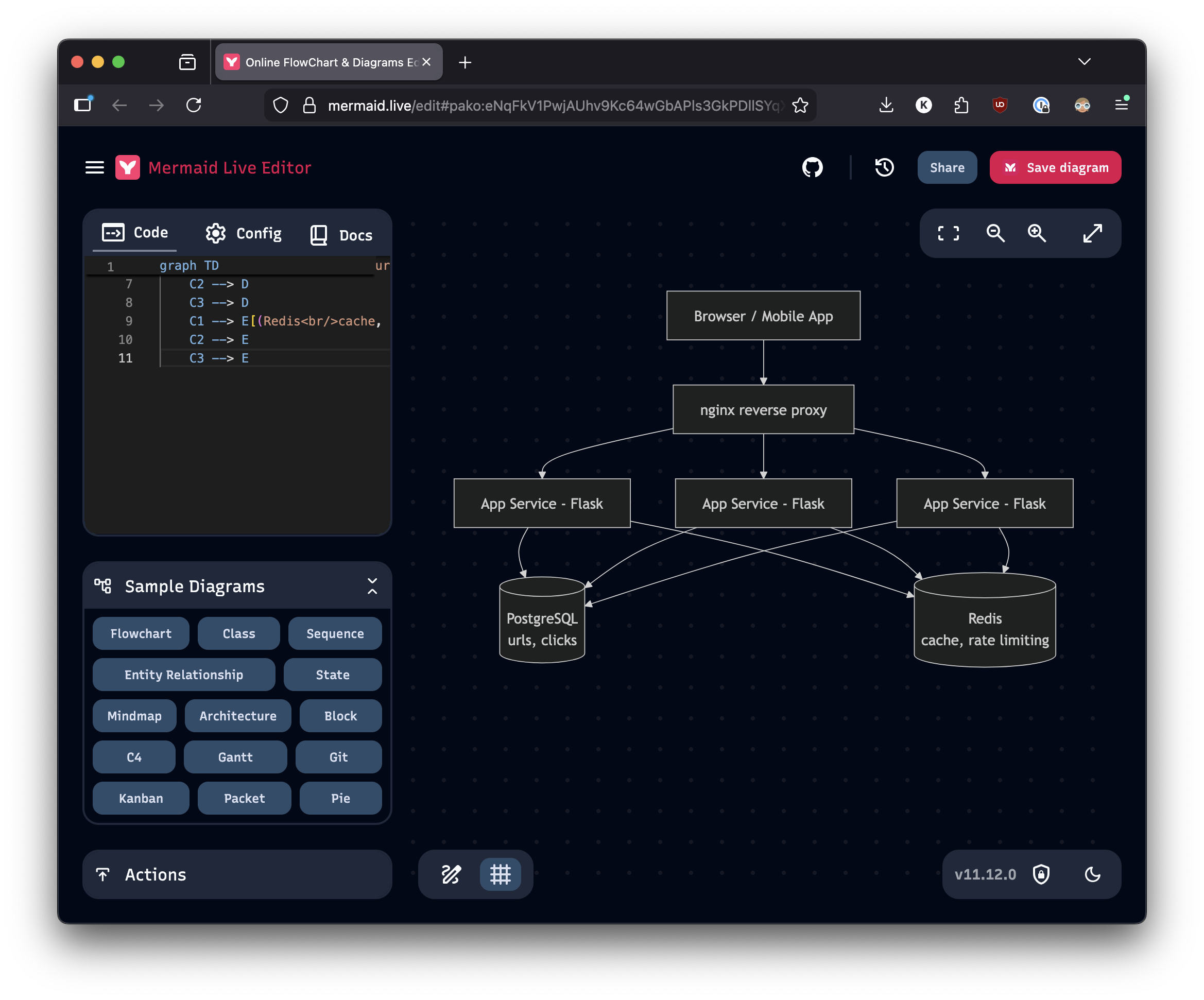
Task: Open the Docs tab
Action: pos(340,233)
